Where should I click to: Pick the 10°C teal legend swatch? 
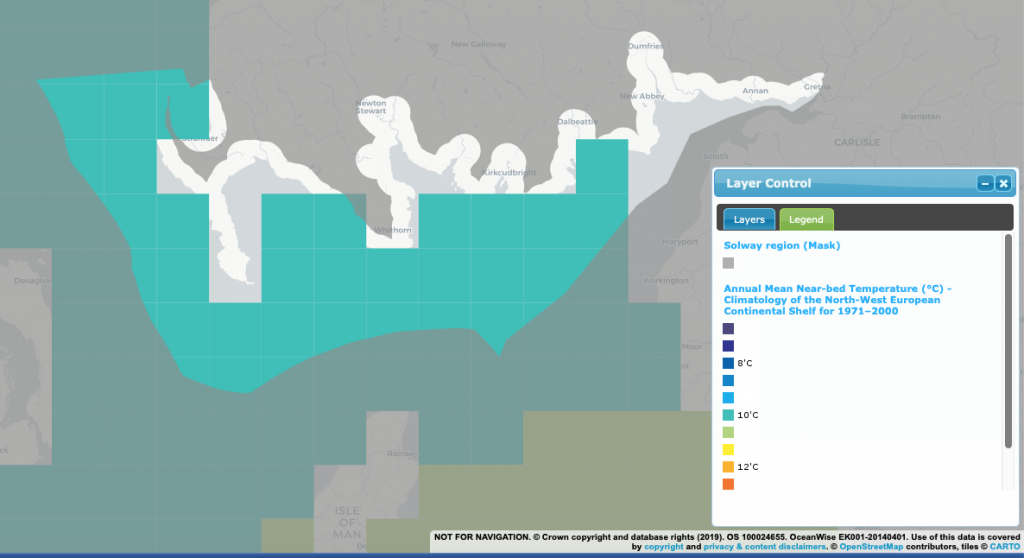point(728,415)
